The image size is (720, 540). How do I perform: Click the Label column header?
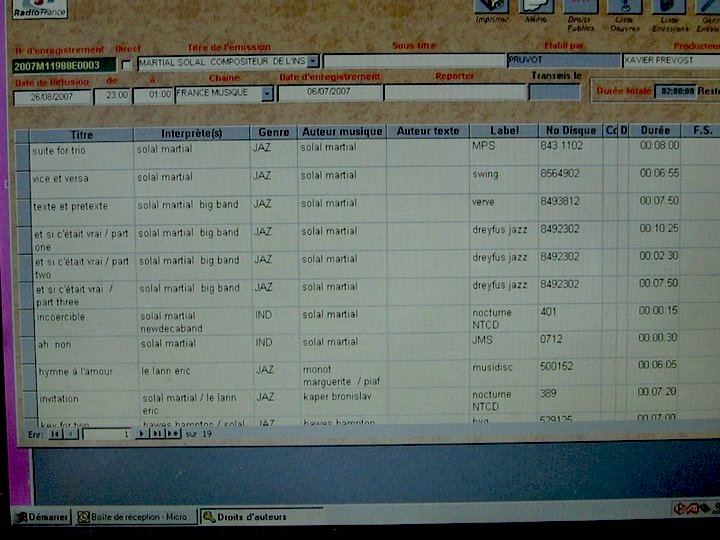coord(504,131)
